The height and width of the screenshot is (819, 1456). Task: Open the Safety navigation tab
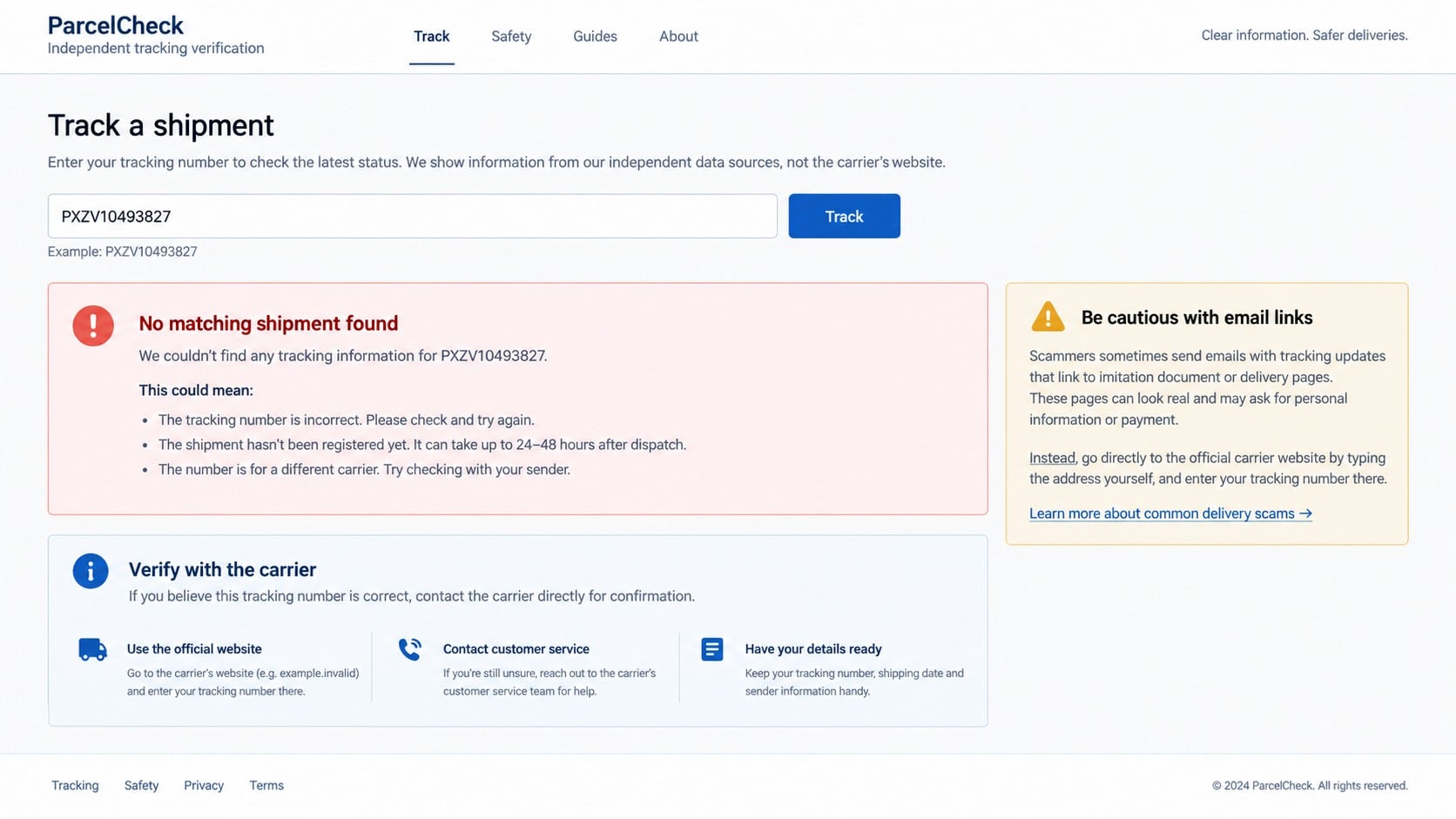(x=511, y=37)
